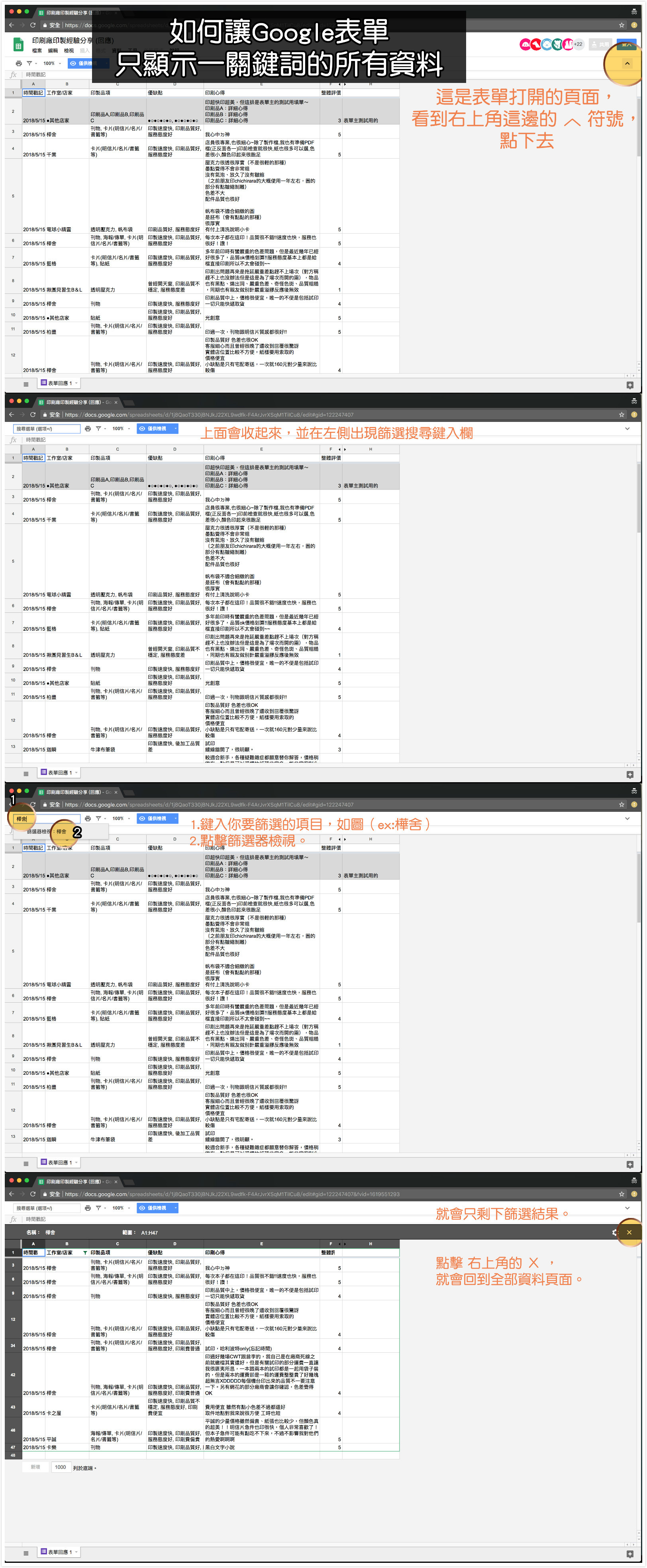
Task: Open the filter funnel dropdown in the third screenshot
Action: [x=100, y=818]
